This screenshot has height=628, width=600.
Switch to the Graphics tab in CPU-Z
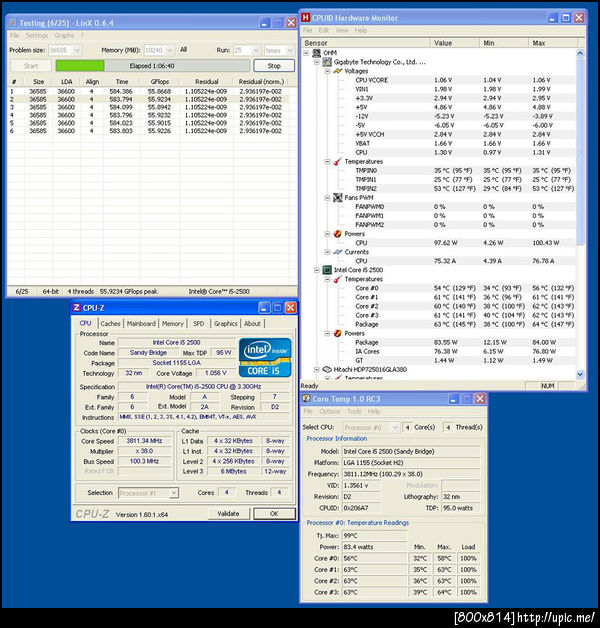pyautogui.click(x=226, y=324)
